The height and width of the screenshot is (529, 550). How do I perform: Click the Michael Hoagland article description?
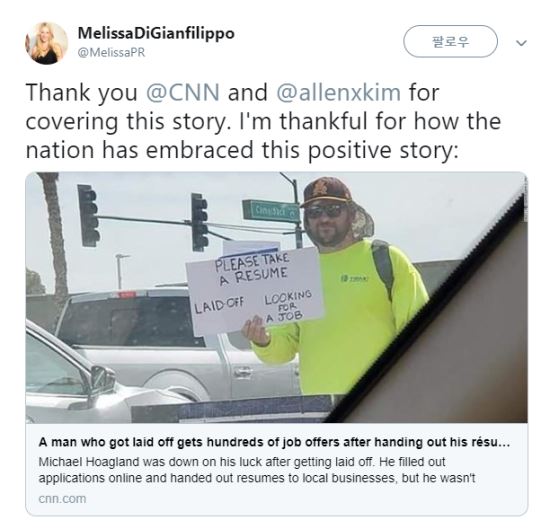tap(256, 470)
